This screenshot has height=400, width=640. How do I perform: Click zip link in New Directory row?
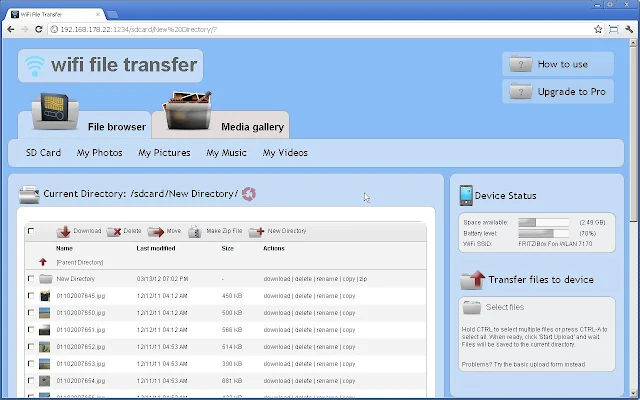click(x=363, y=279)
